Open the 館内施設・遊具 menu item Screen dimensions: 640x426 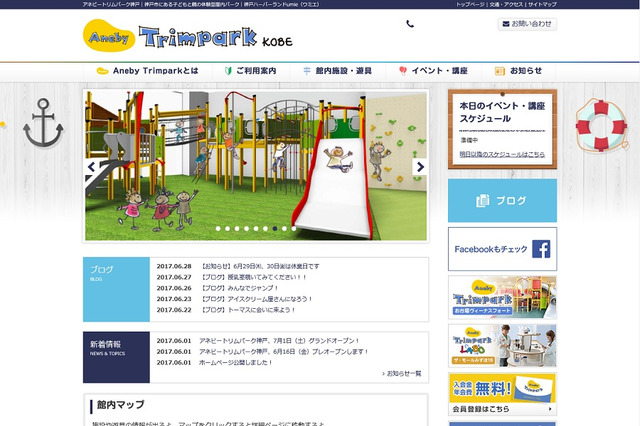point(337,71)
